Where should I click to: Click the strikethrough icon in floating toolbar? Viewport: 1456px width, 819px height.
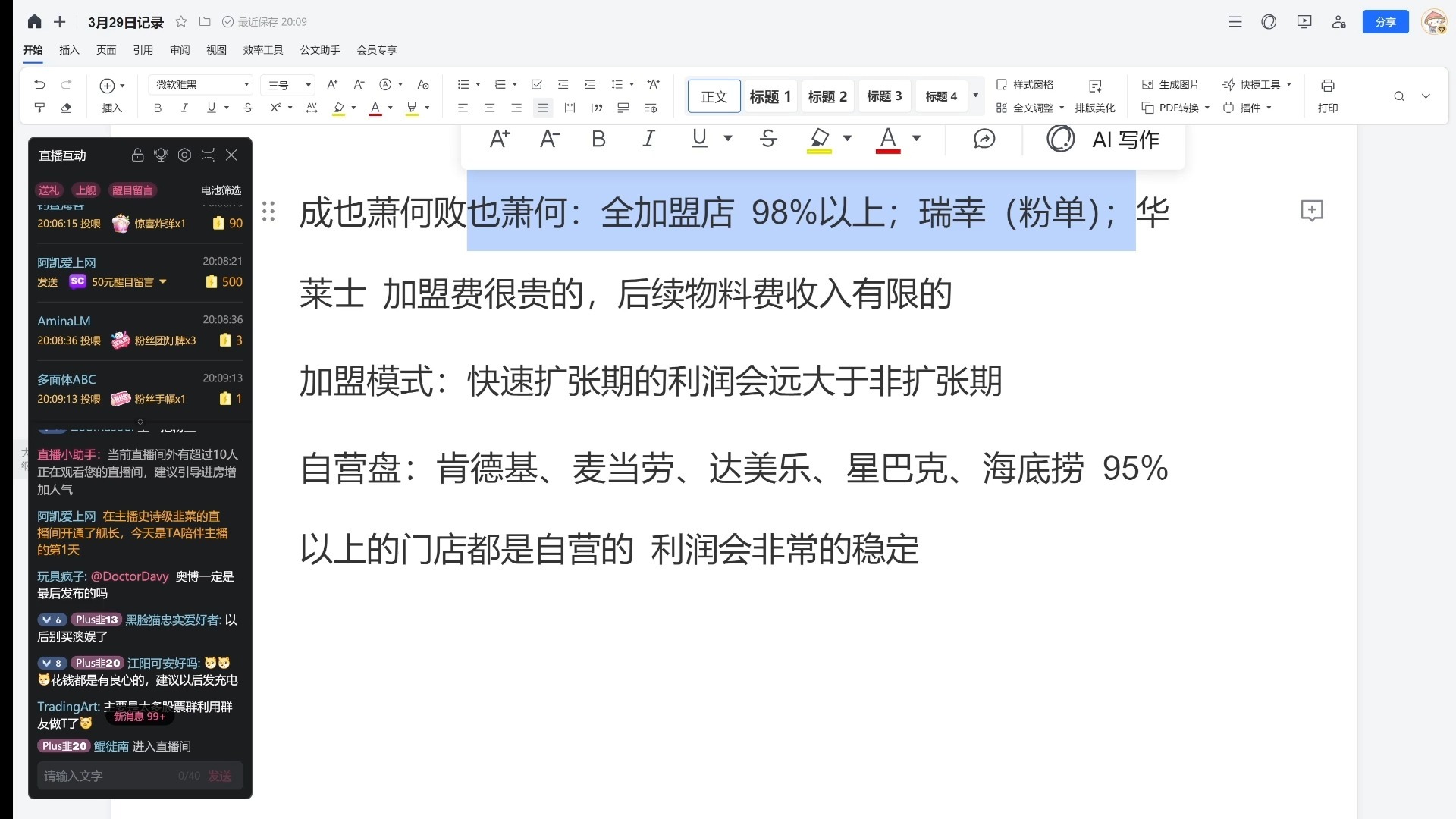pyautogui.click(x=767, y=139)
